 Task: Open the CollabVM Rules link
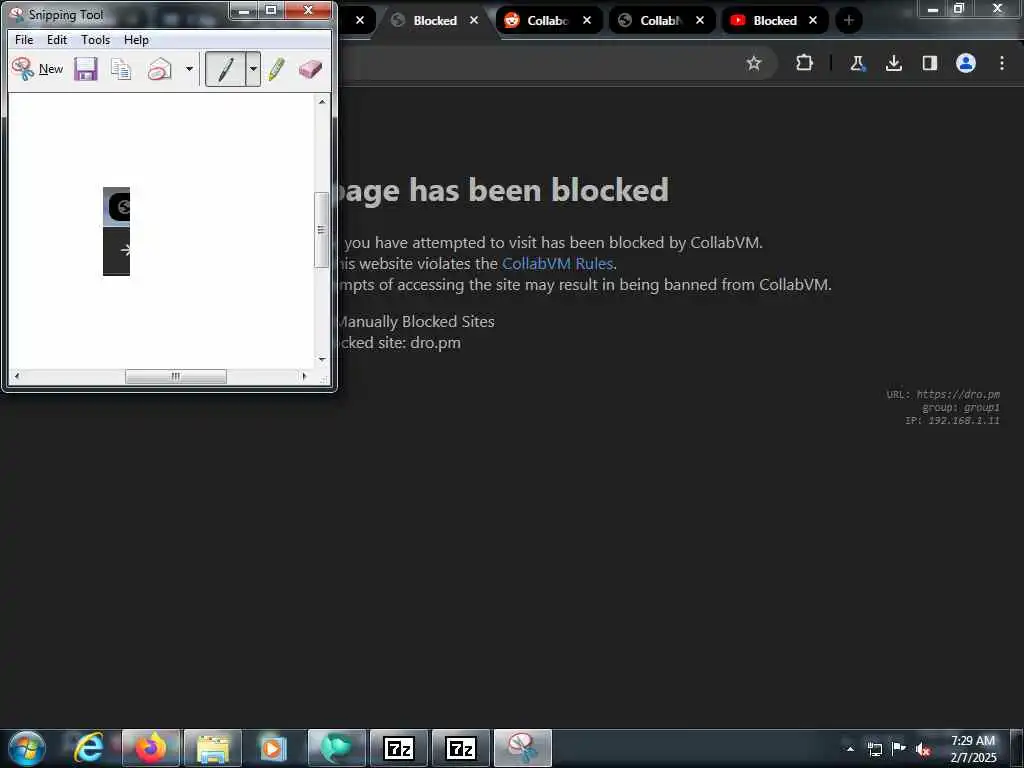point(557,264)
